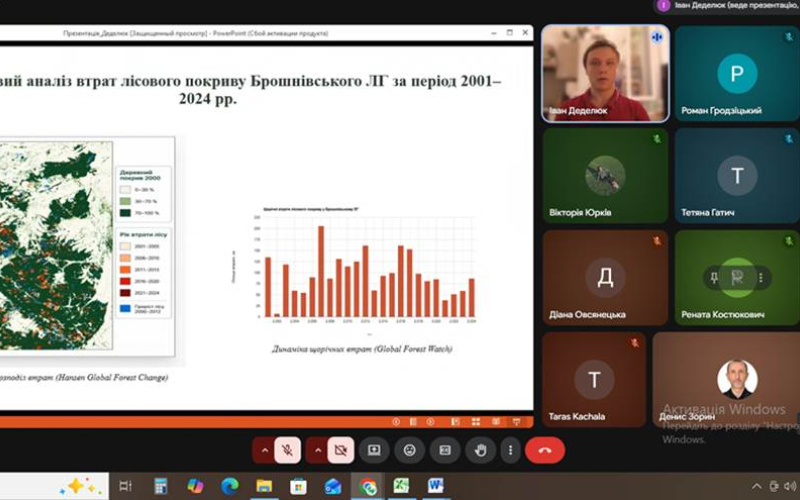Open Meet more options menu

tap(510, 450)
